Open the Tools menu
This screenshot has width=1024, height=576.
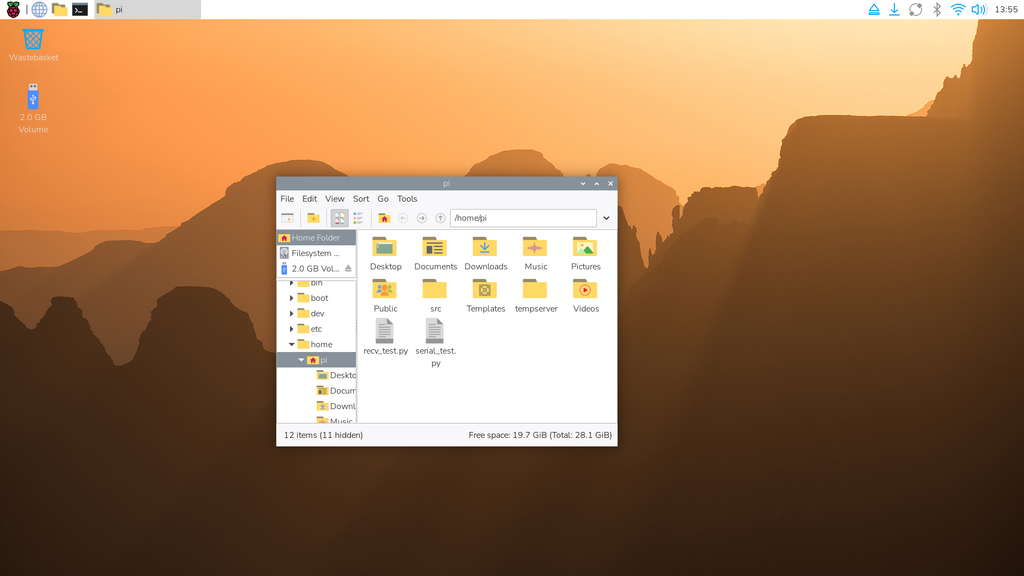point(407,199)
